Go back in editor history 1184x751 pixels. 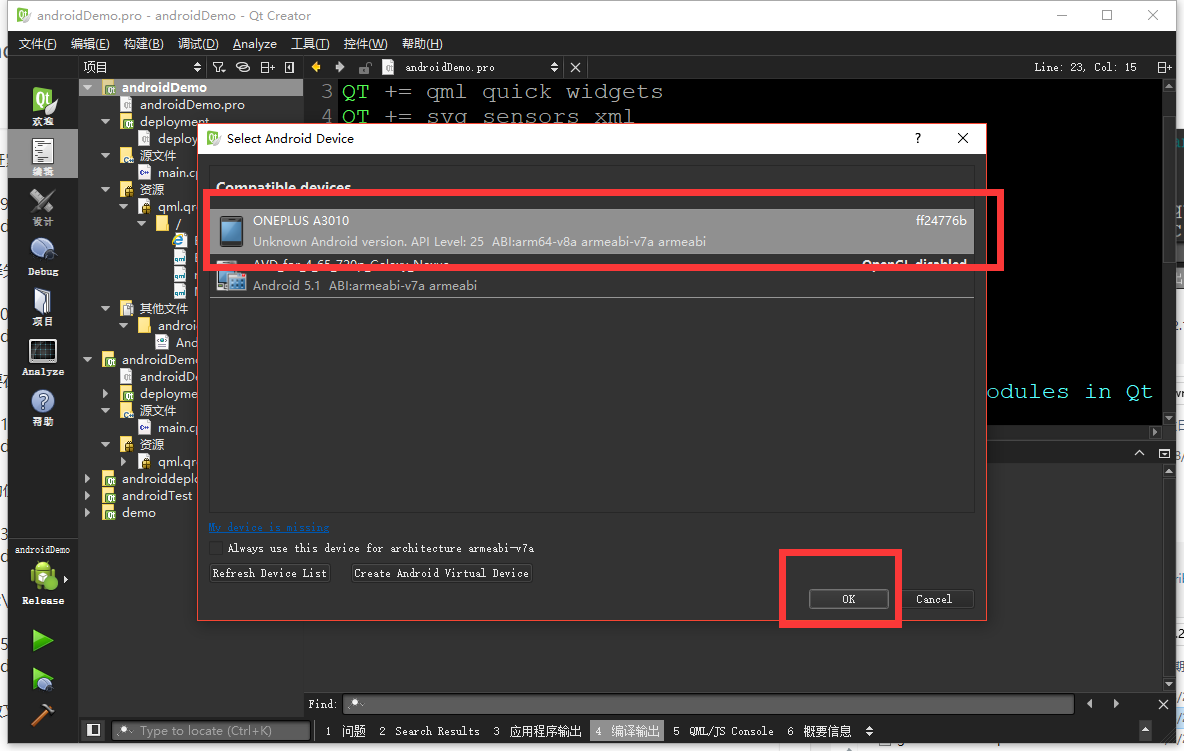[x=316, y=67]
